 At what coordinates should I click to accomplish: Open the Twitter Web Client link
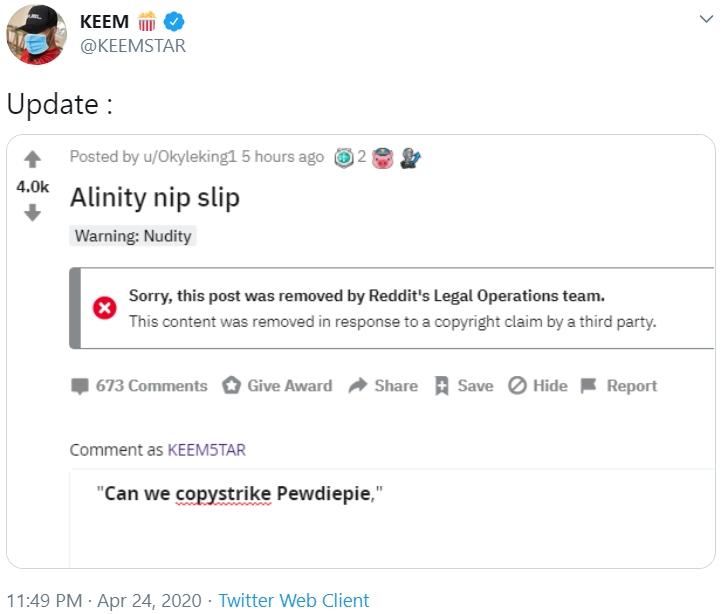[x=294, y=601]
